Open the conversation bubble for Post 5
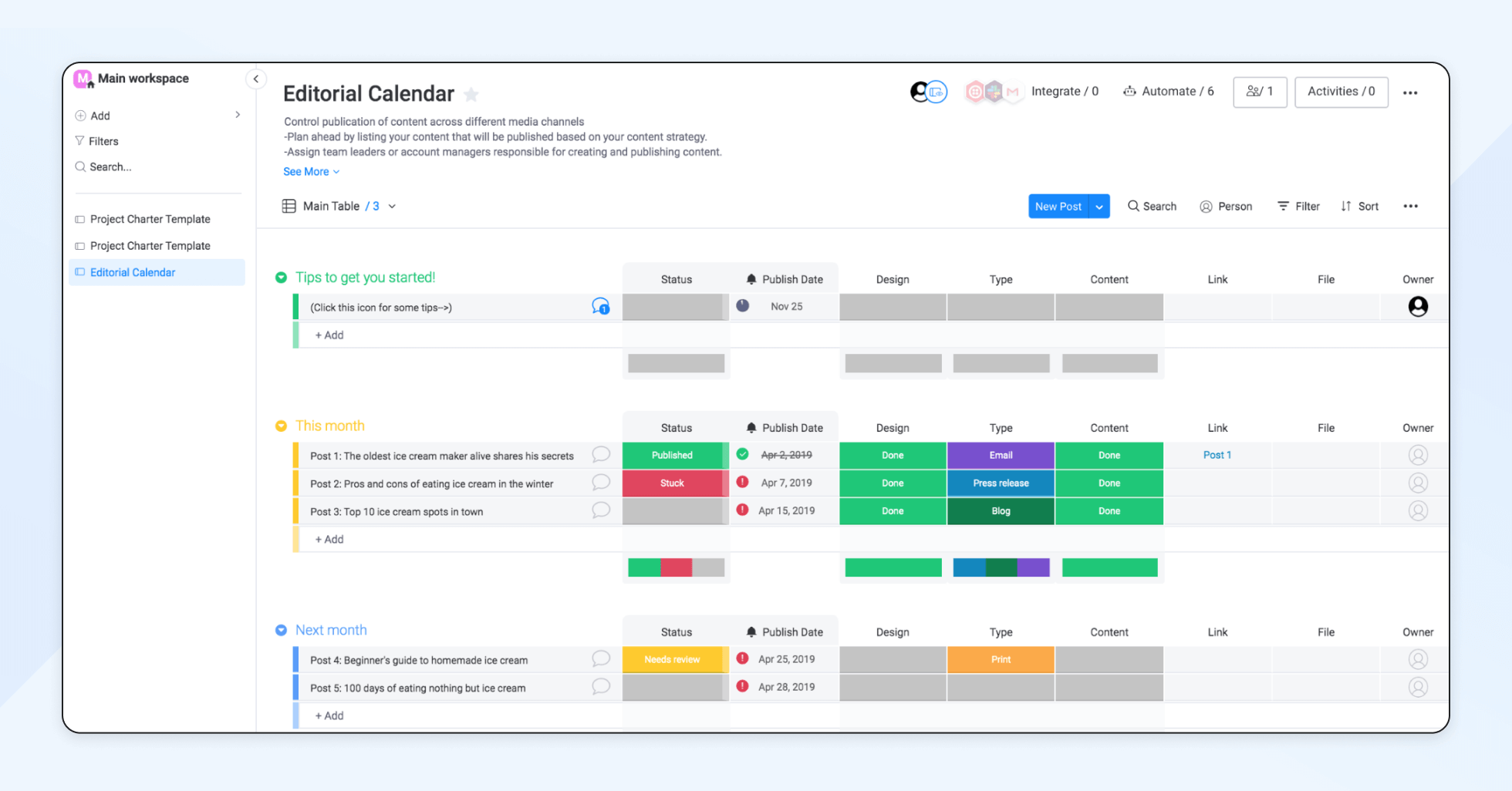 tap(601, 687)
